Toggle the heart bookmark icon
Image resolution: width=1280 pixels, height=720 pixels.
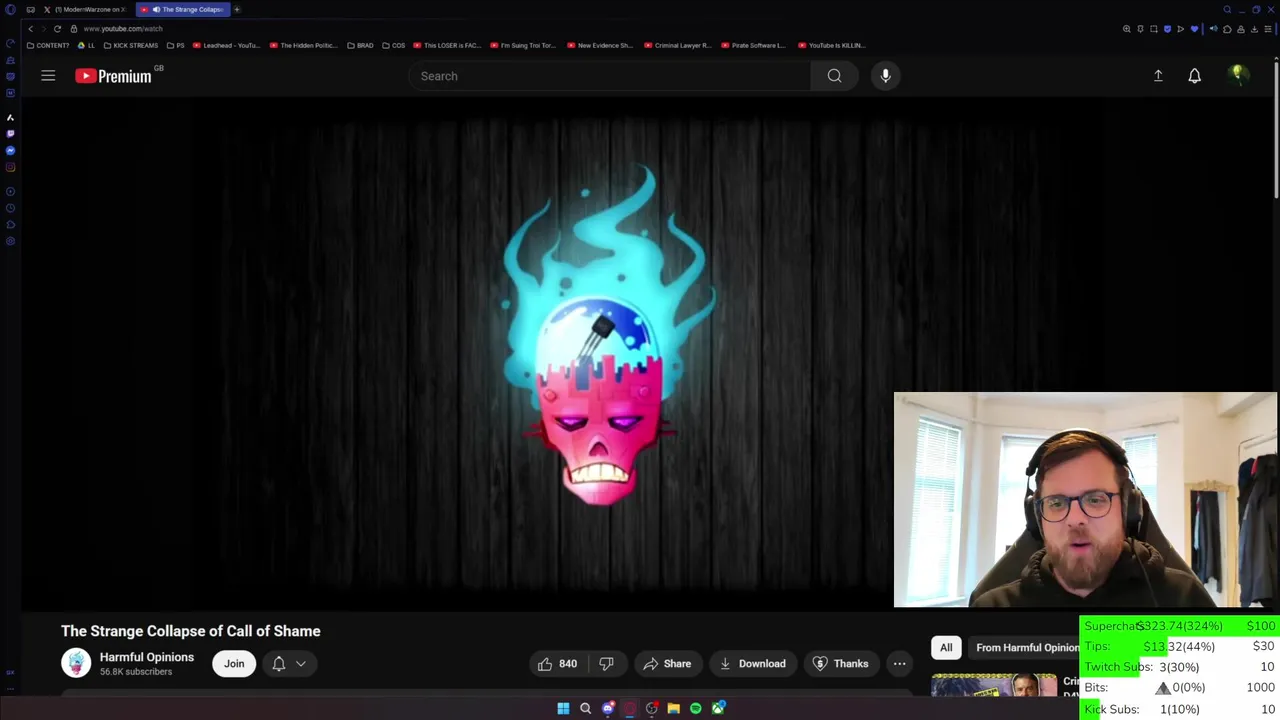click(1194, 29)
